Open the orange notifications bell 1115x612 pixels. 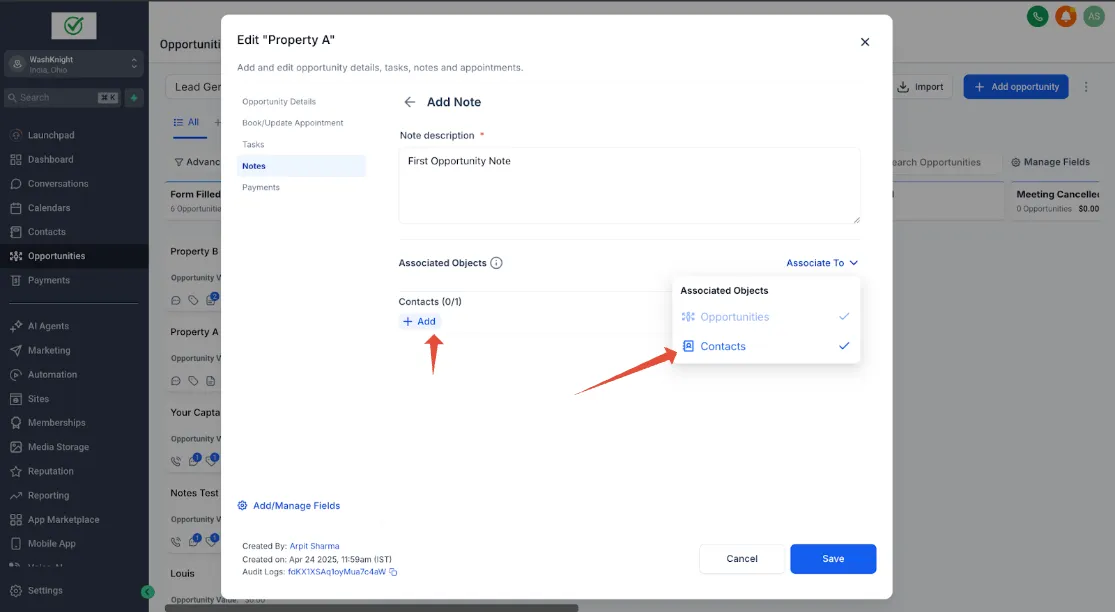pos(1065,16)
